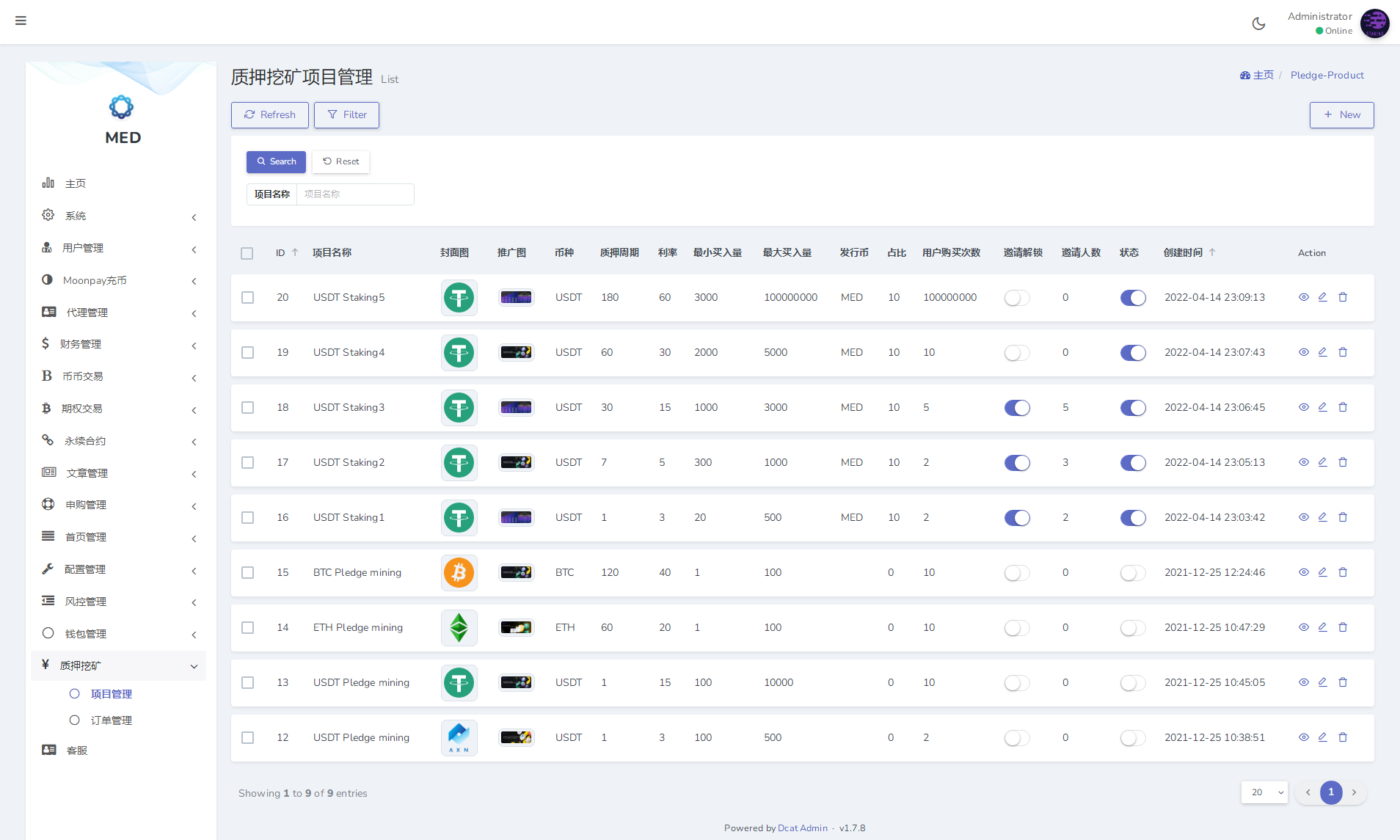Toggle dark mode moon icon

pyautogui.click(x=1258, y=23)
